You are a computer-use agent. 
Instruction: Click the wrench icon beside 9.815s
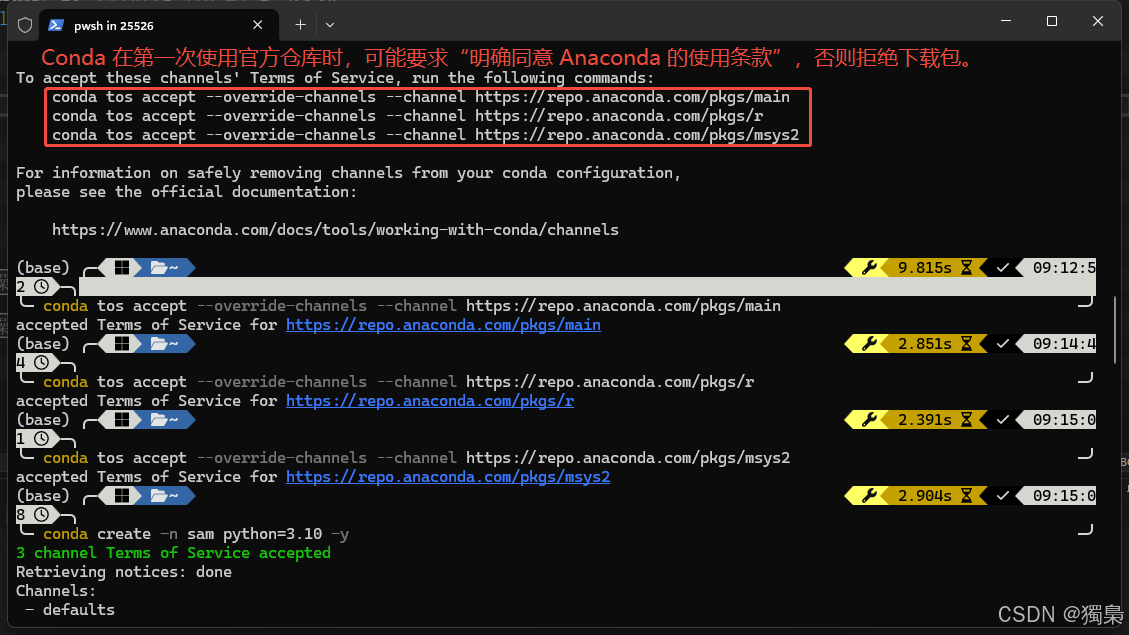pyautogui.click(x=869, y=268)
